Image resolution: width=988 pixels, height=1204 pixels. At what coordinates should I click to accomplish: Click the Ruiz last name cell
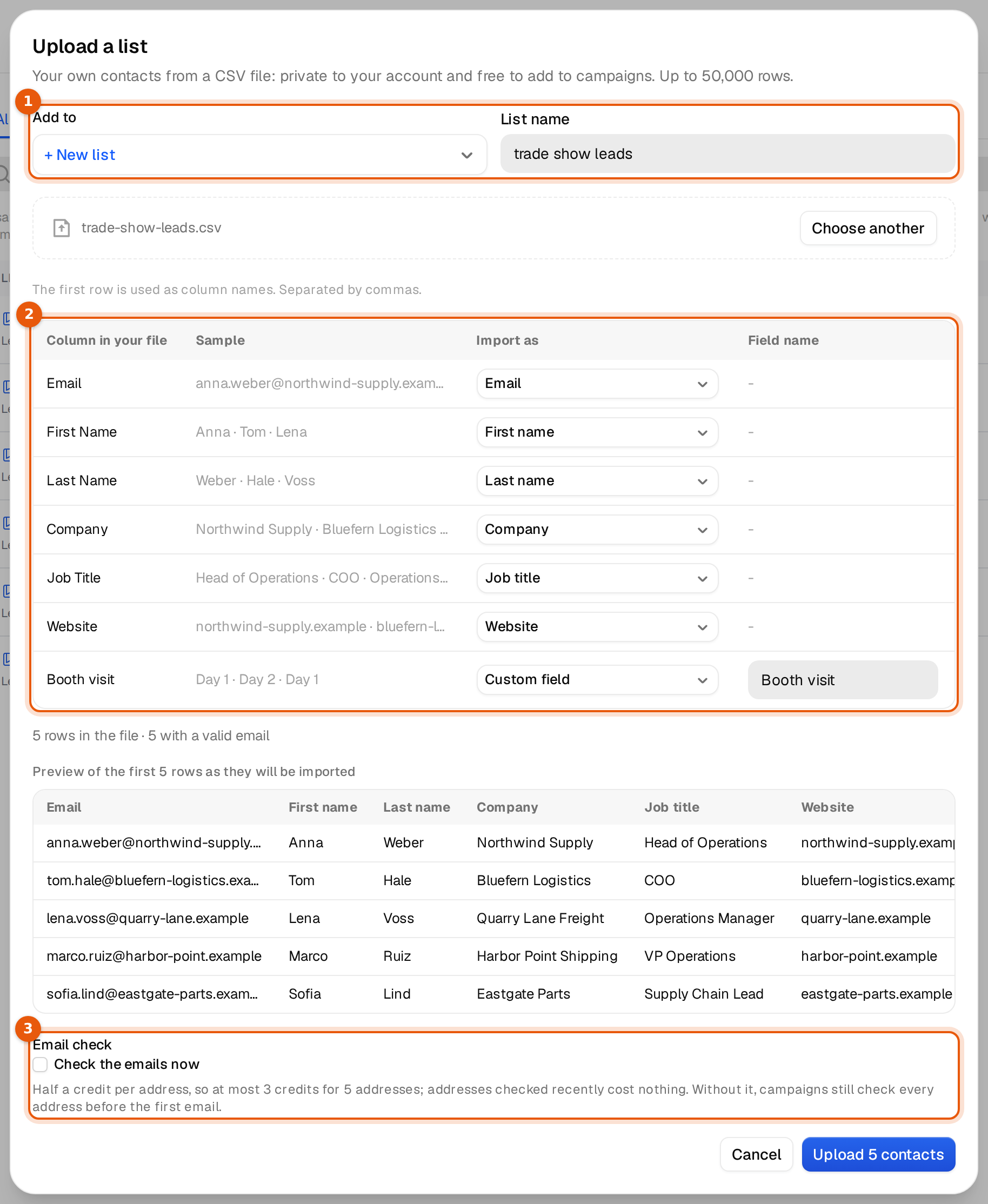[x=397, y=956]
